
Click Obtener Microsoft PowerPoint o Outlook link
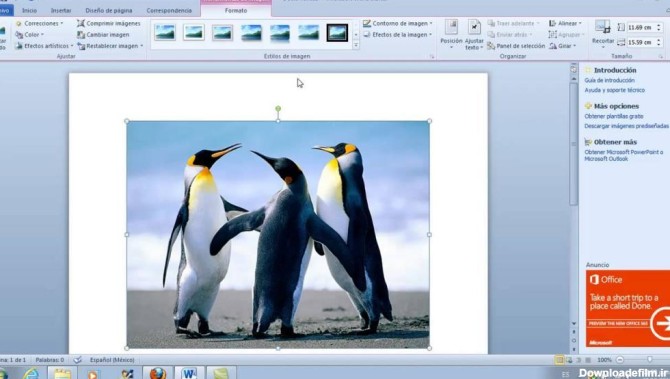pyautogui.click(x=623, y=156)
